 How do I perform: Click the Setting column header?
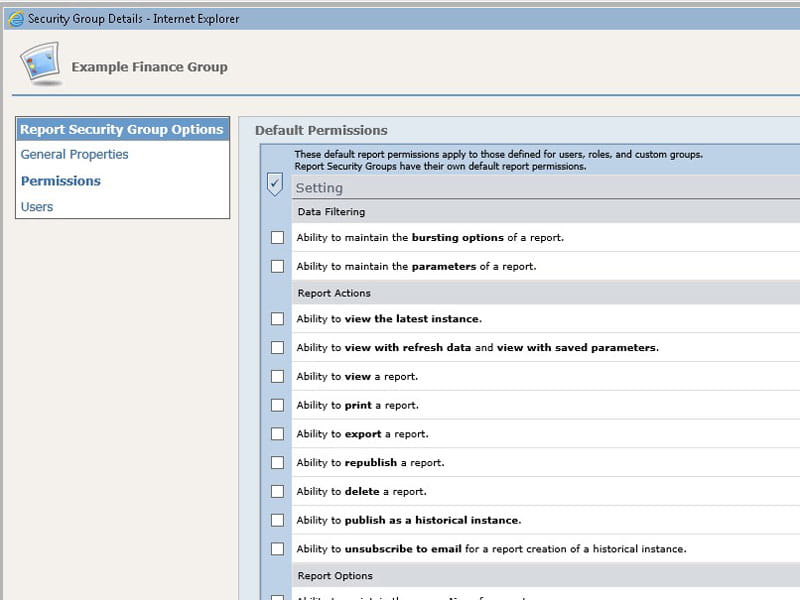(319, 188)
